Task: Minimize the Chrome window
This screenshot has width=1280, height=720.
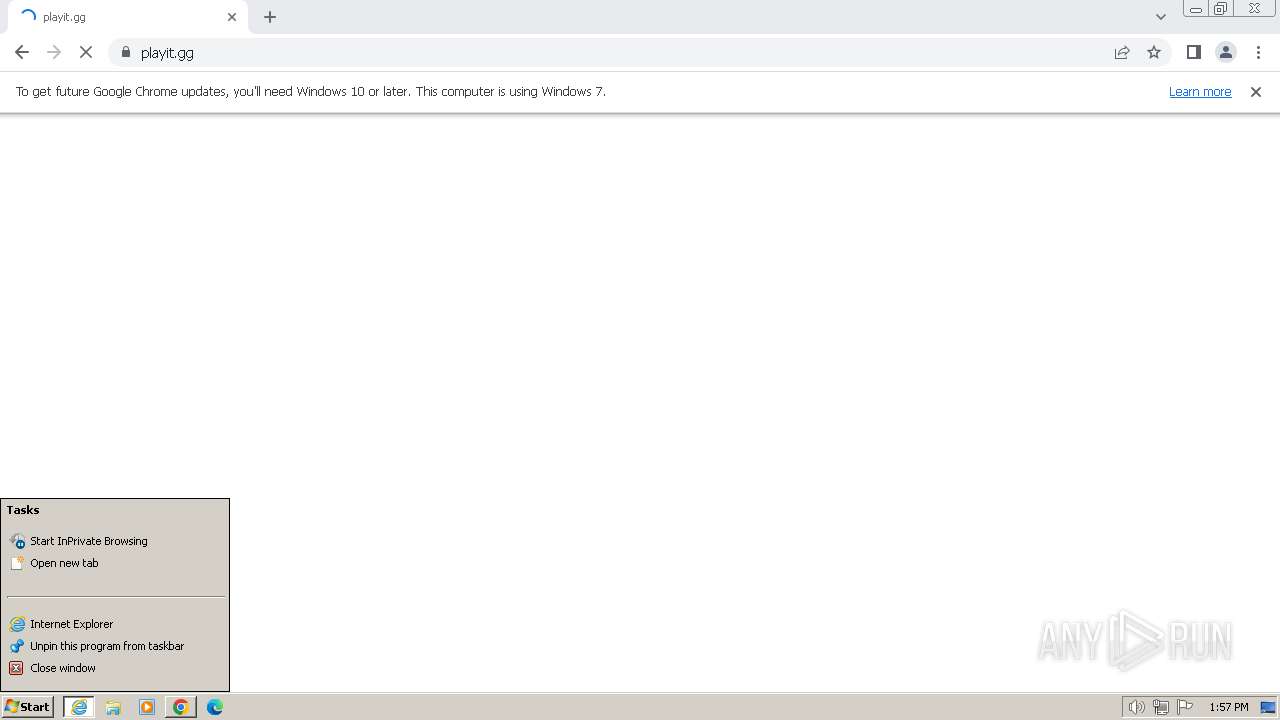Action: click(1195, 9)
